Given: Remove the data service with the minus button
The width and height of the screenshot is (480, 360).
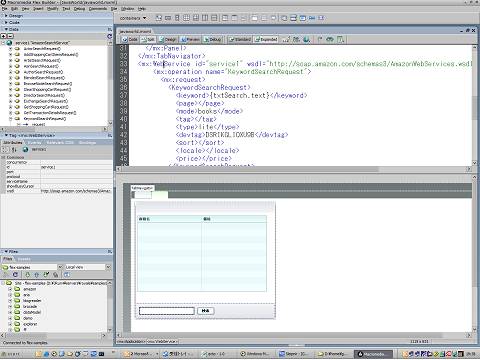Looking at the screenshot, I should [10, 36].
